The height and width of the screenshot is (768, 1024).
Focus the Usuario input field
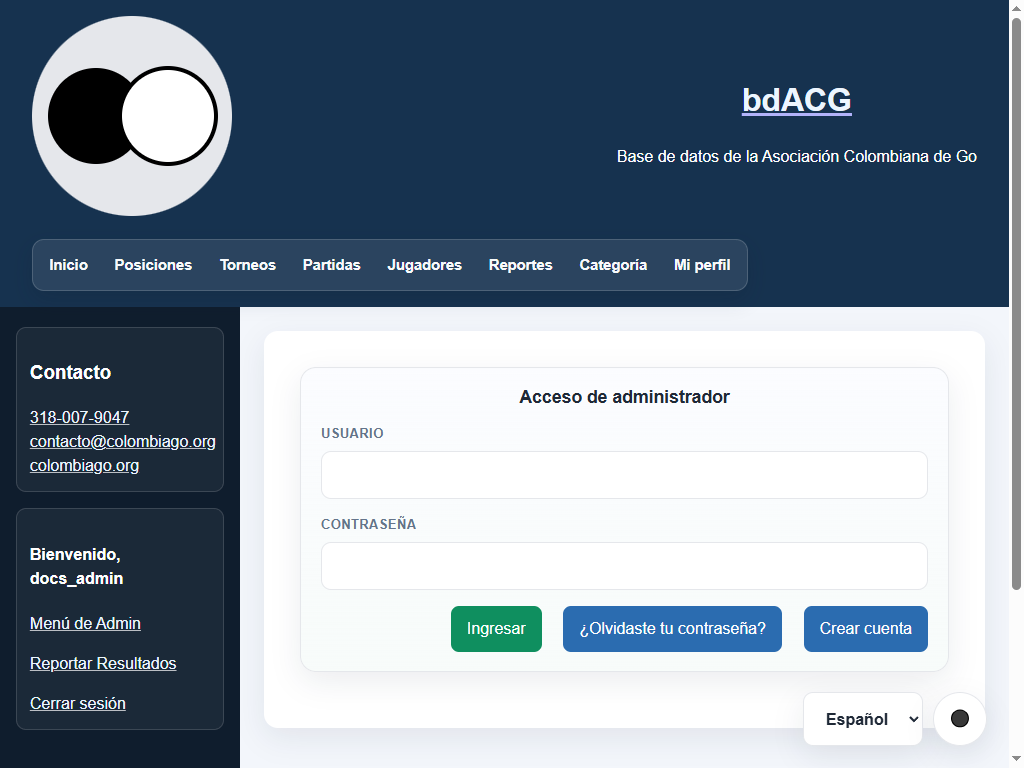tap(624, 475)
